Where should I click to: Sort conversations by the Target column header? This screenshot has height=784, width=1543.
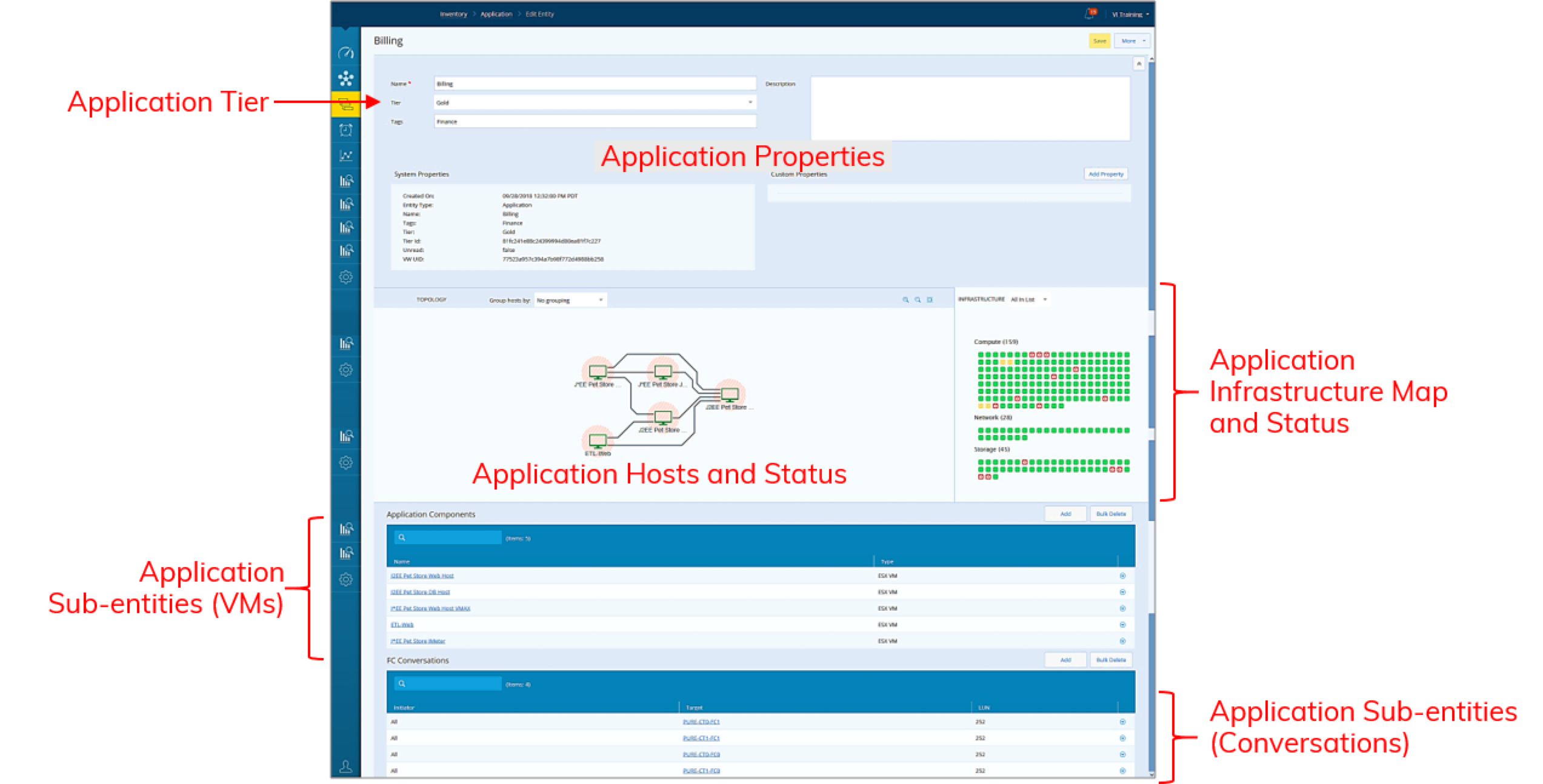[694, 708]
